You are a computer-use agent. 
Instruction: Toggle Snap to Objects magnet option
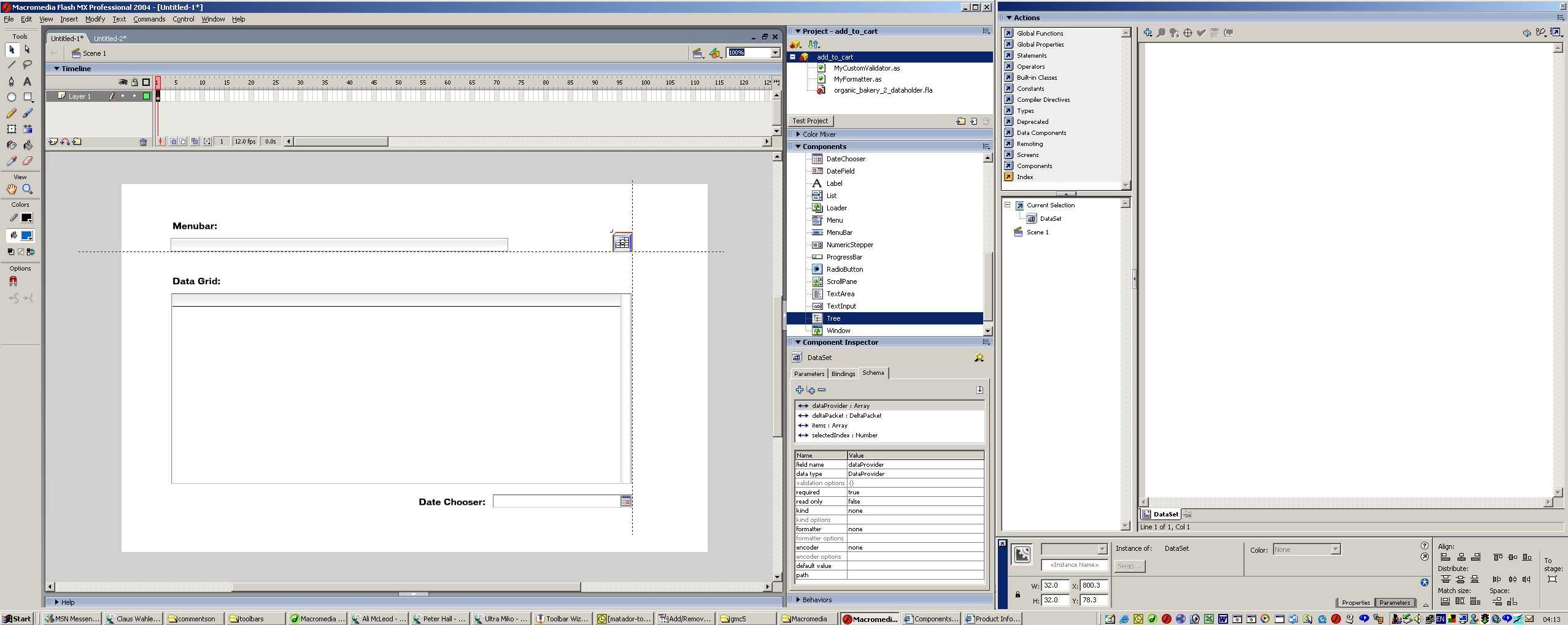13,281
